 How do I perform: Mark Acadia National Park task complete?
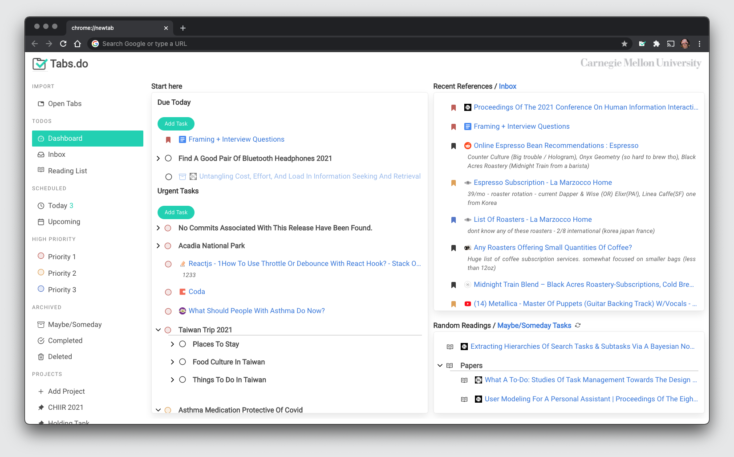coord(168,245)
